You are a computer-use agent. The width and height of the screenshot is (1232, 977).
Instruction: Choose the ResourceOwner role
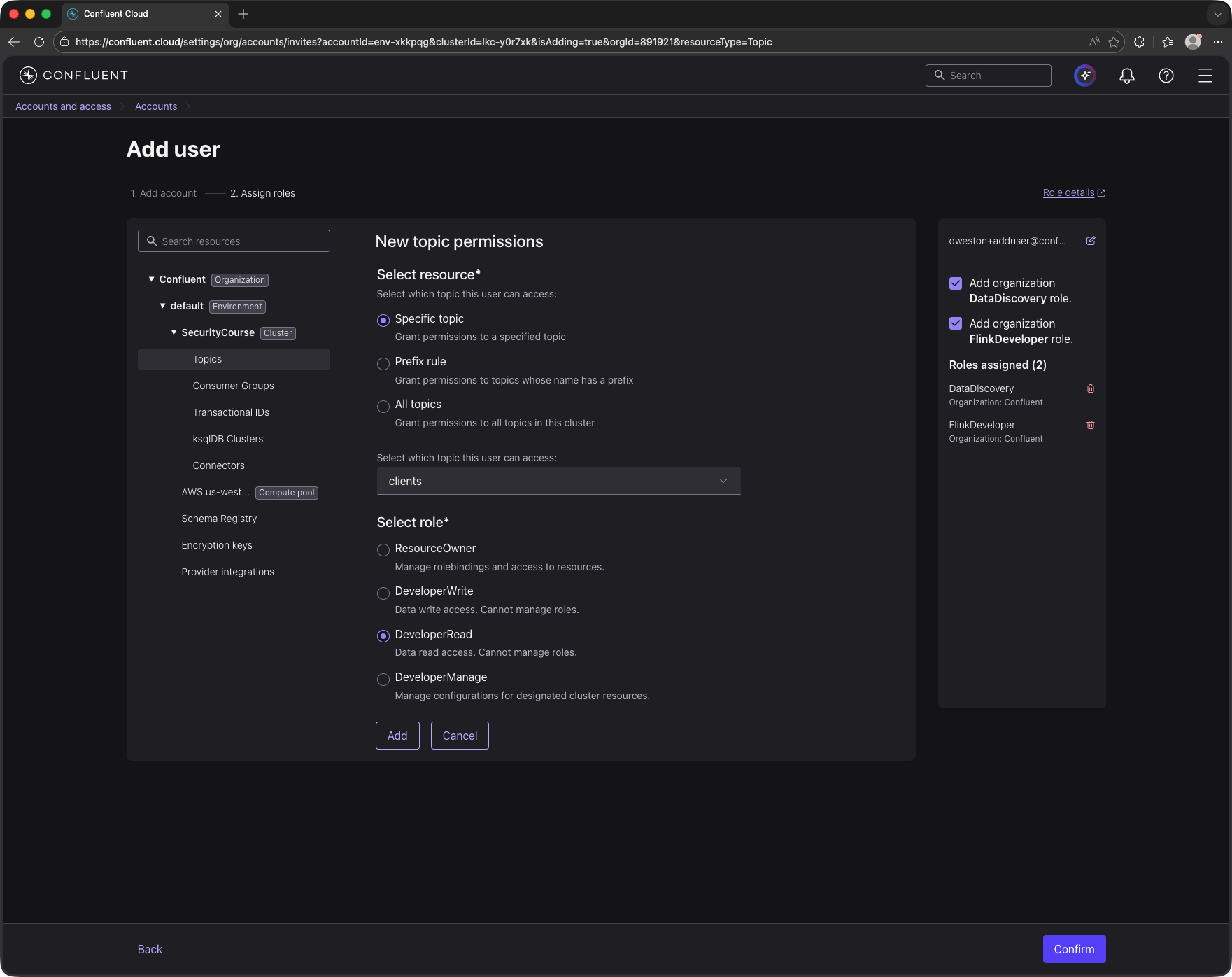(383, 550)
